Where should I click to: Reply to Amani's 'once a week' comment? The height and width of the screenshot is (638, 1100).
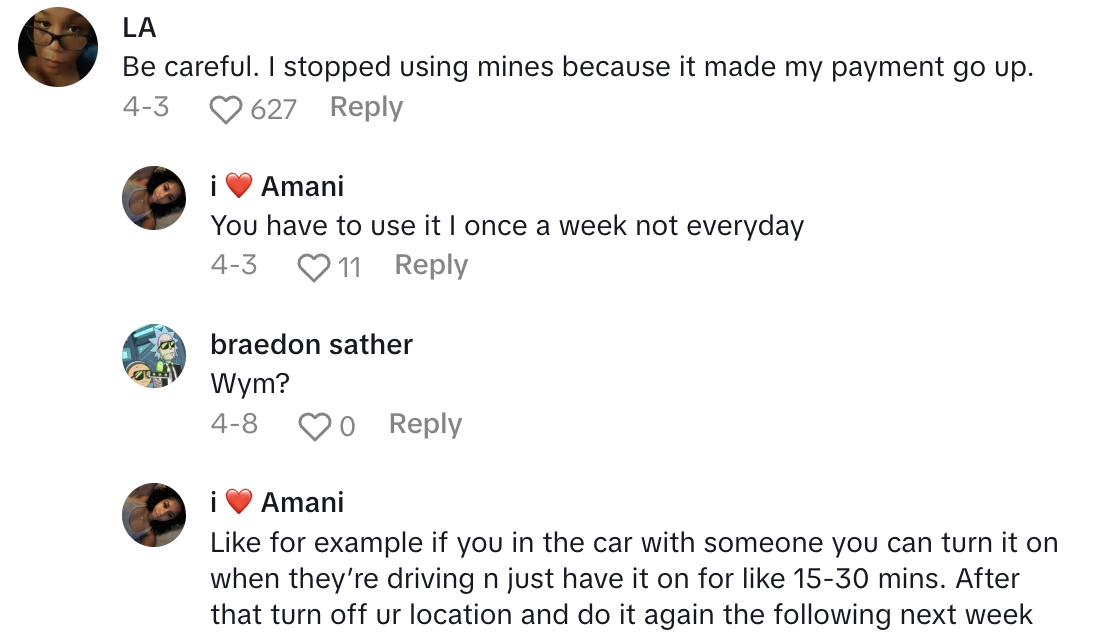431,265
